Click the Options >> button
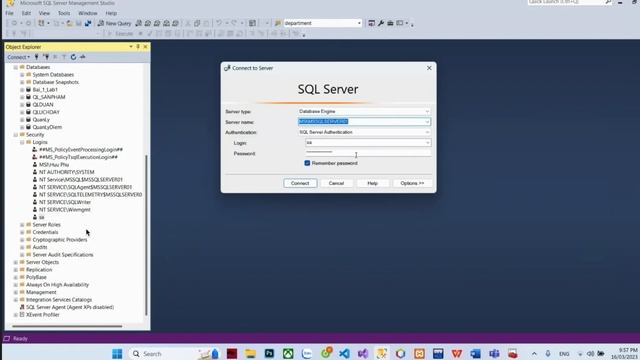Image resolution: width=640 pixels, height=360 pixels. (x=412, y=183)
